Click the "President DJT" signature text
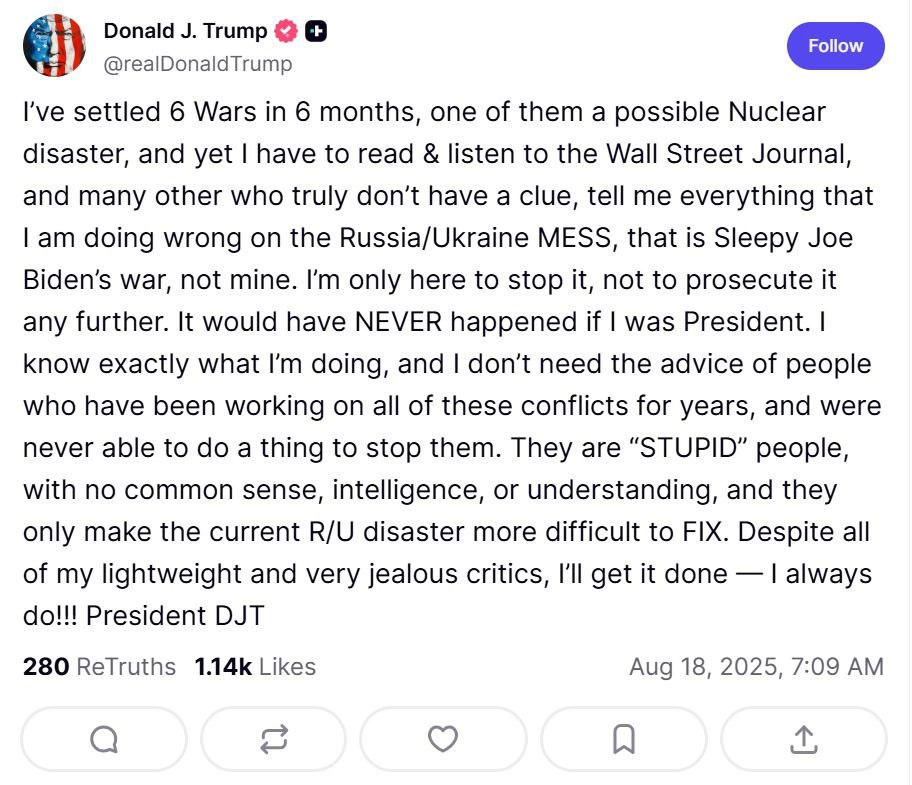Viewport: 912px width, 785px height. (175, 615)
